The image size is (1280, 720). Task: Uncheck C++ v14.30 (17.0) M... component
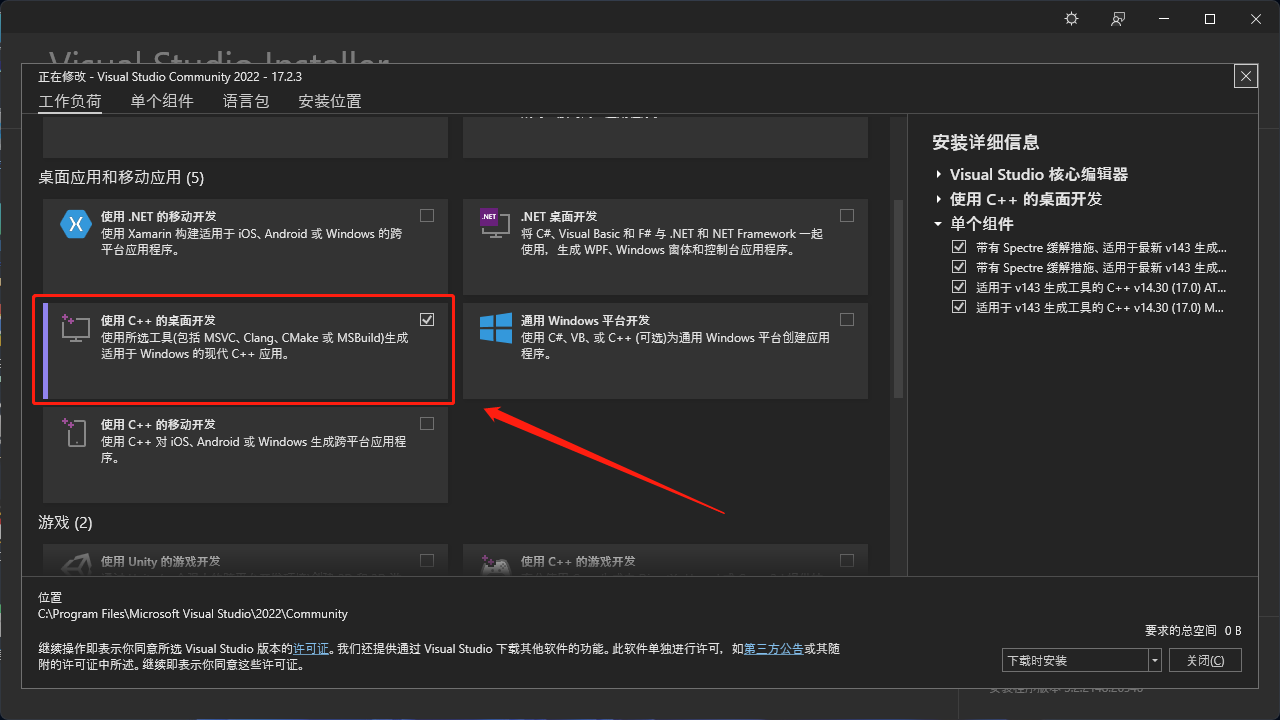(x=959, y=307)
